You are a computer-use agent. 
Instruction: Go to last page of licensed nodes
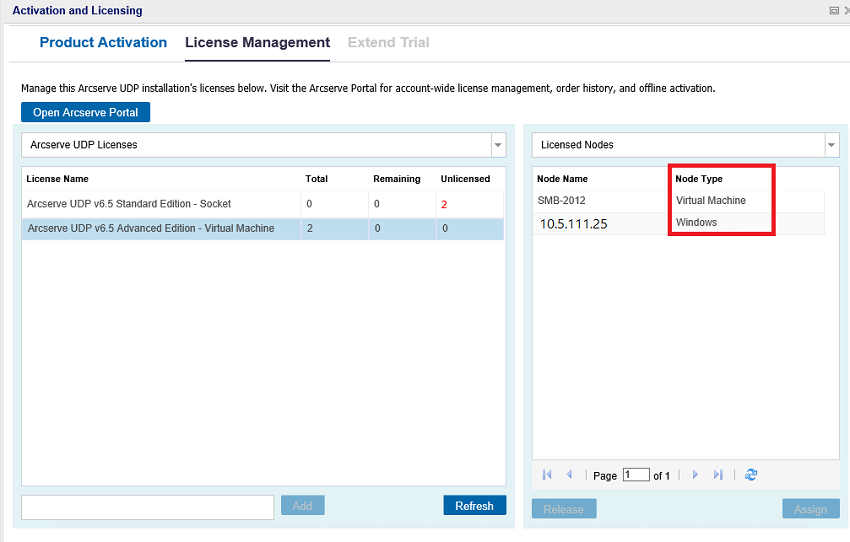(718, 475)
